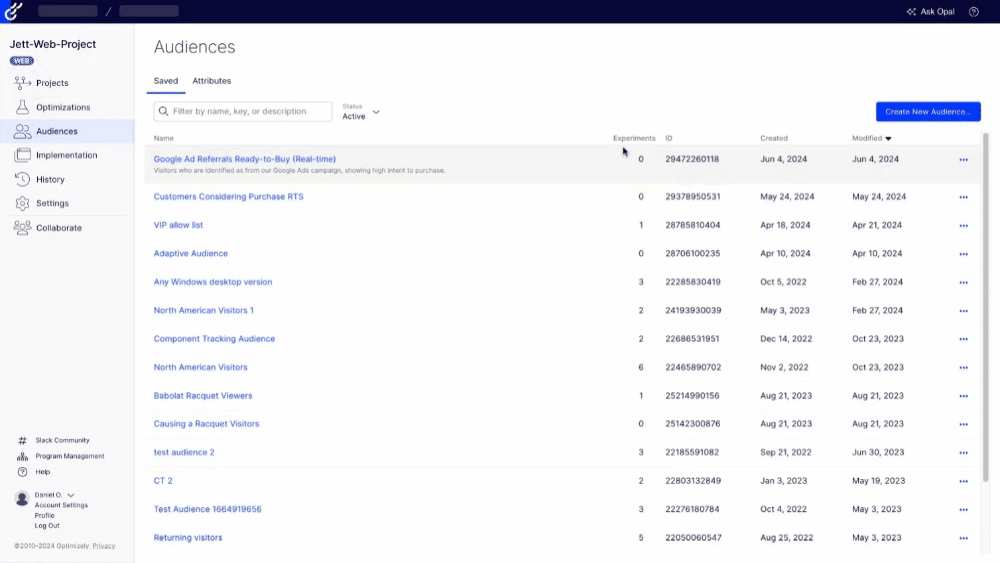Open Collaborate in the sidebar
Viewport: 1000px width, 563px height.
tap(58, 228)
